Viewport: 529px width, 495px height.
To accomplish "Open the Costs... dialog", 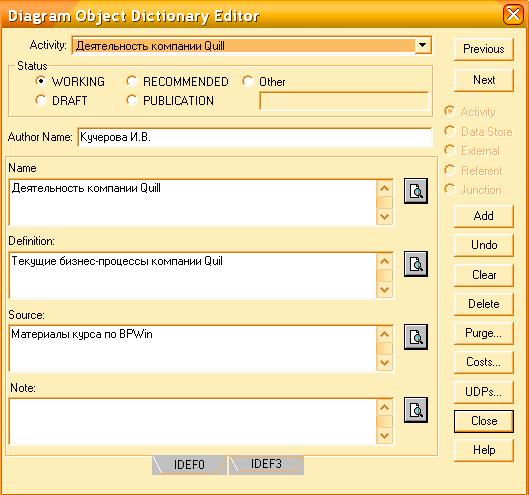I will pos(484,362).
